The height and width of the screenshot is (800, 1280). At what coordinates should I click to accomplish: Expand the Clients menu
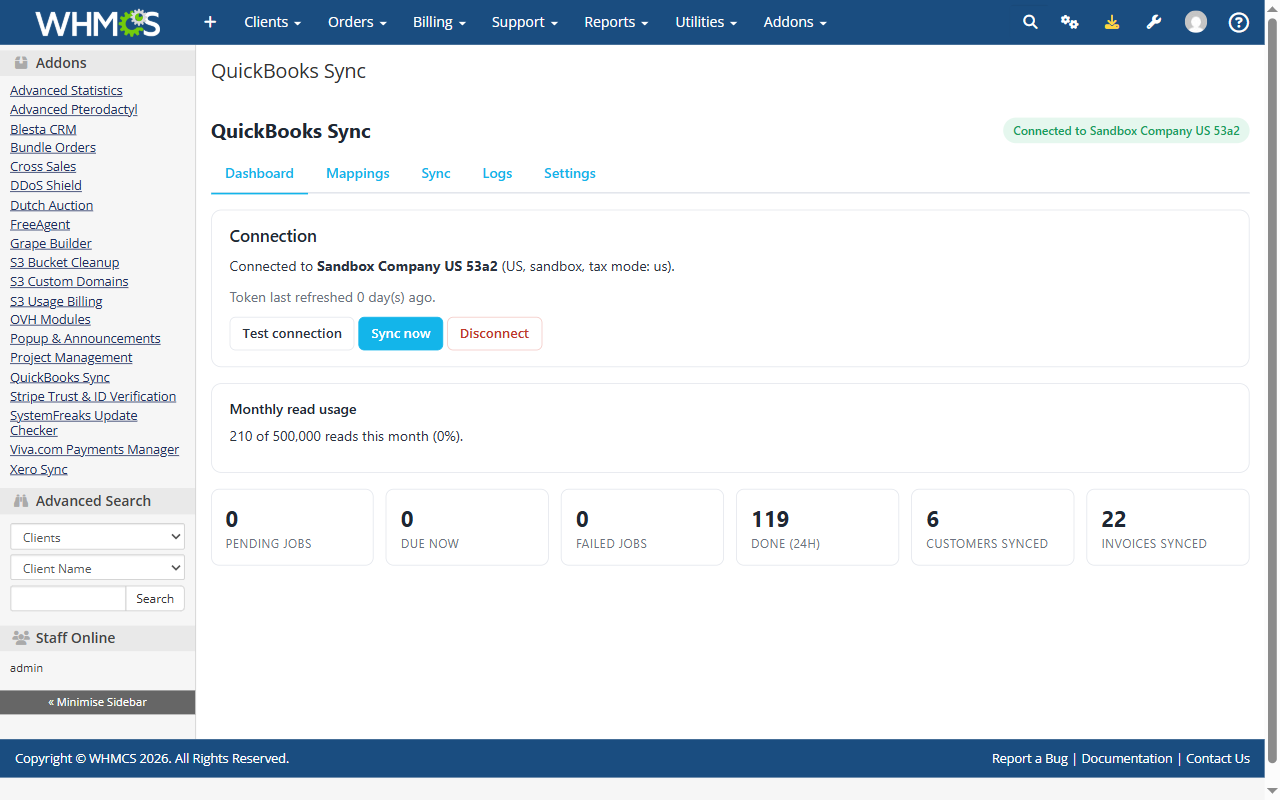273,22
